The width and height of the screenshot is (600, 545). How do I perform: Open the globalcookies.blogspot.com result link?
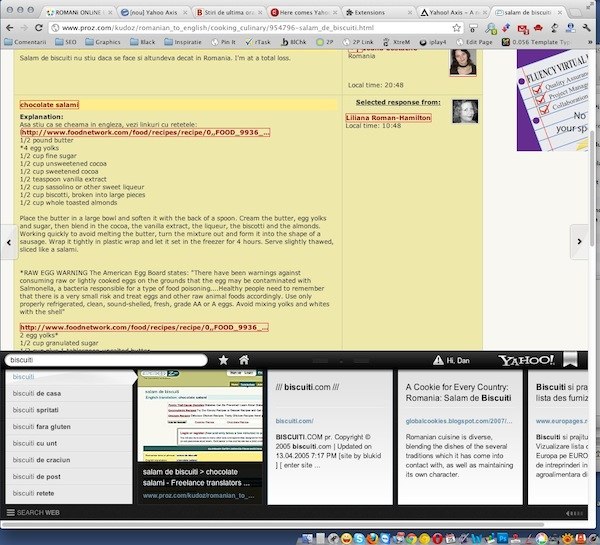(x=459, y=421)
